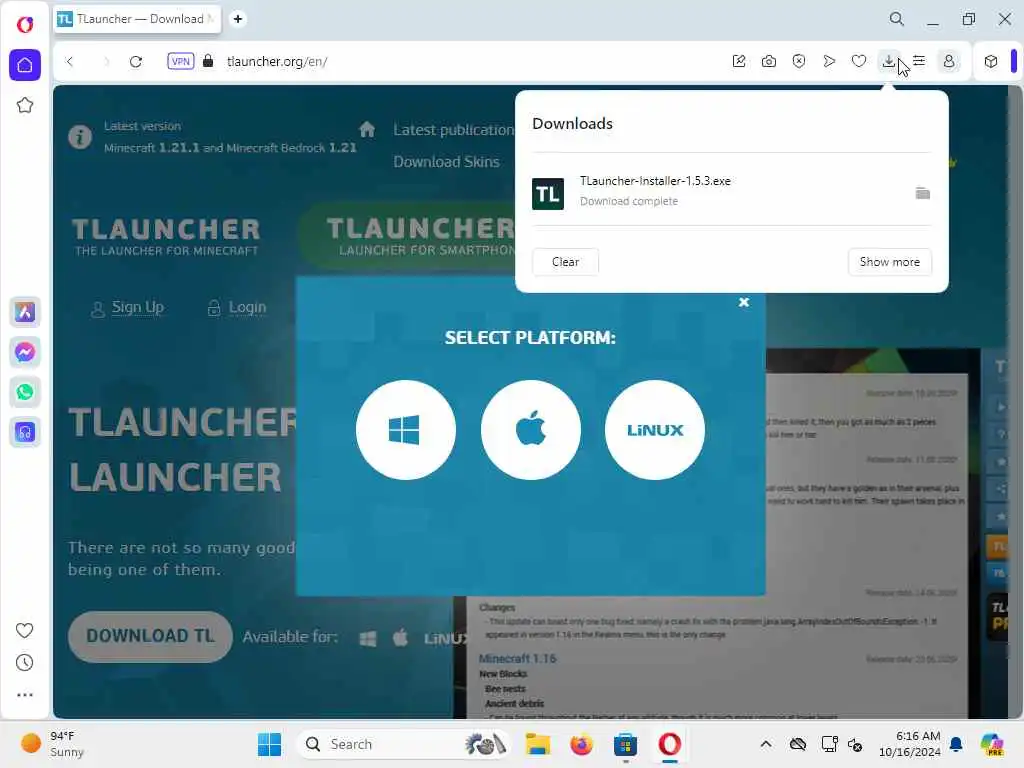Open the page edit pencil tool

[x=739, y=61]
